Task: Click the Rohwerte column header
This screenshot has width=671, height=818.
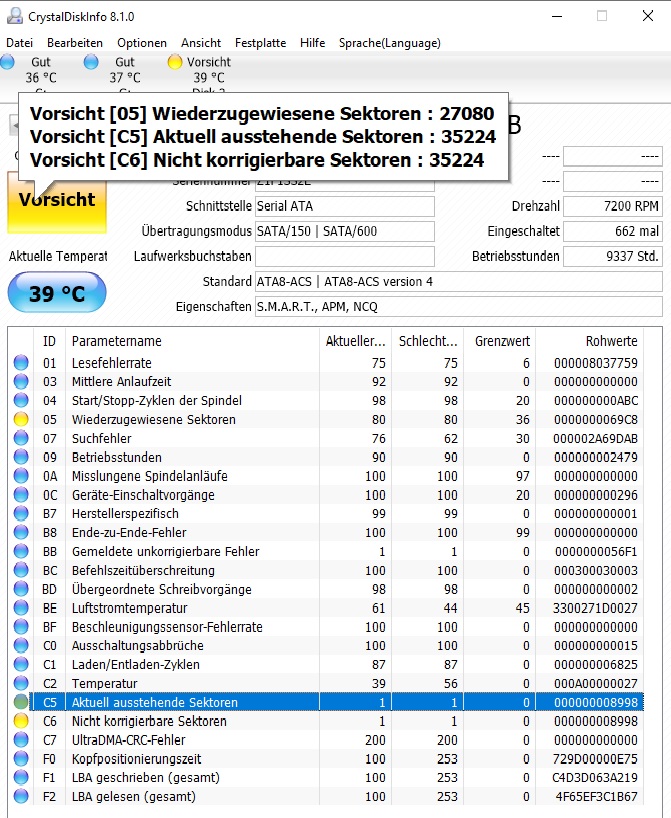Action: pos(590,341)
